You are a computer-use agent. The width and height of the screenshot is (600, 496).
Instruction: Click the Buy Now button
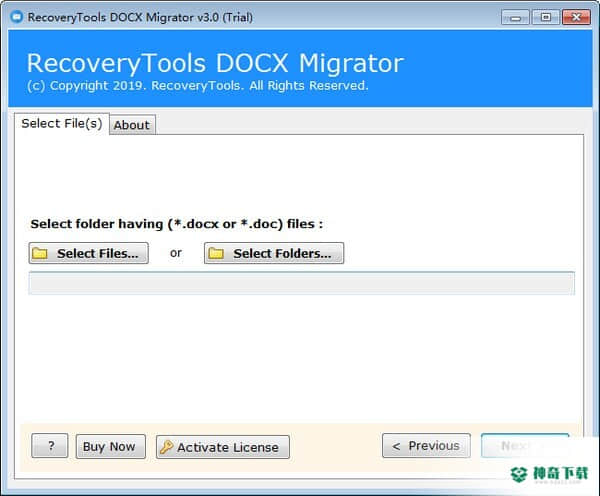(111, 446)
